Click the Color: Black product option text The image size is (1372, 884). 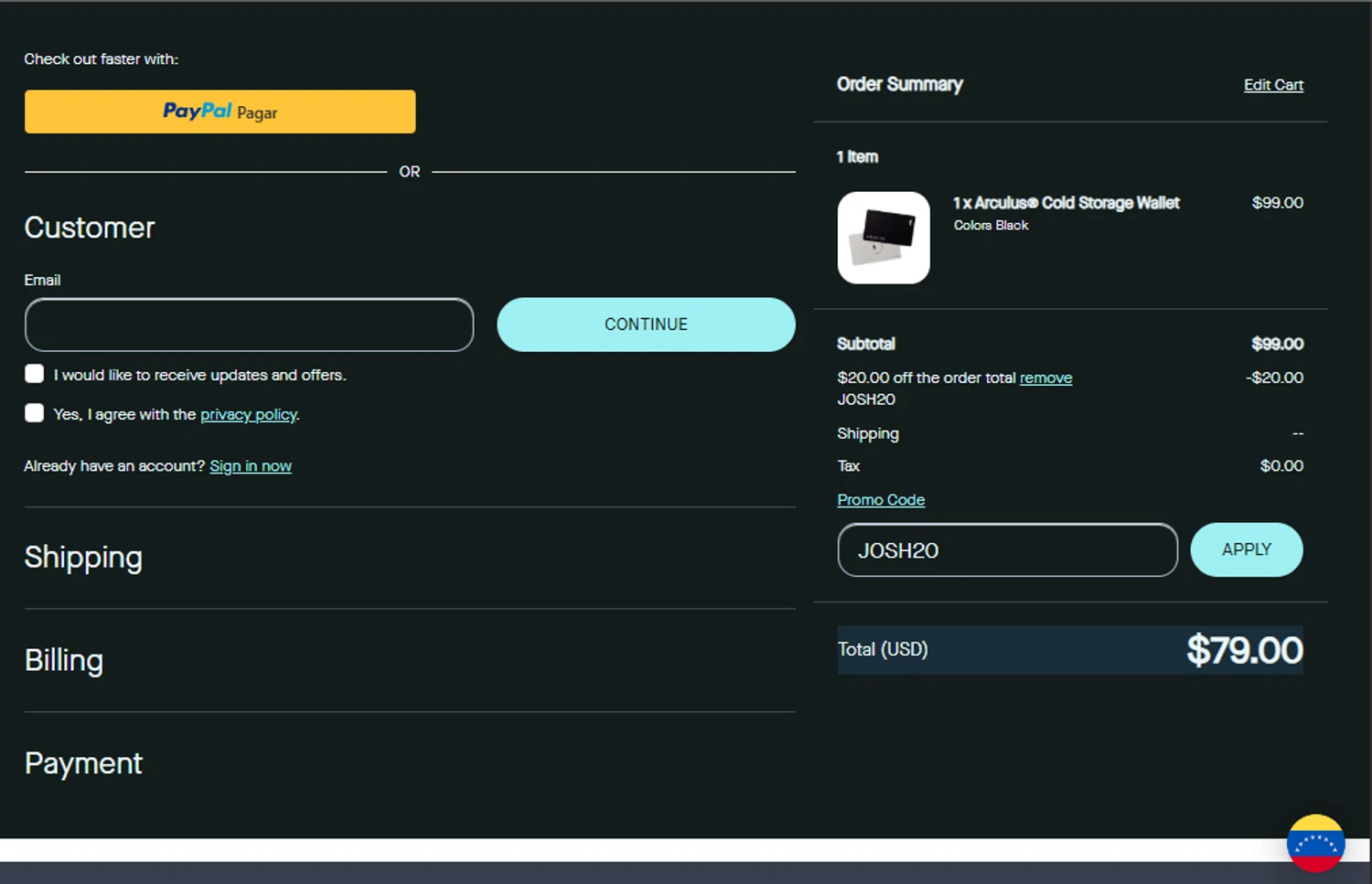[991, 225]
